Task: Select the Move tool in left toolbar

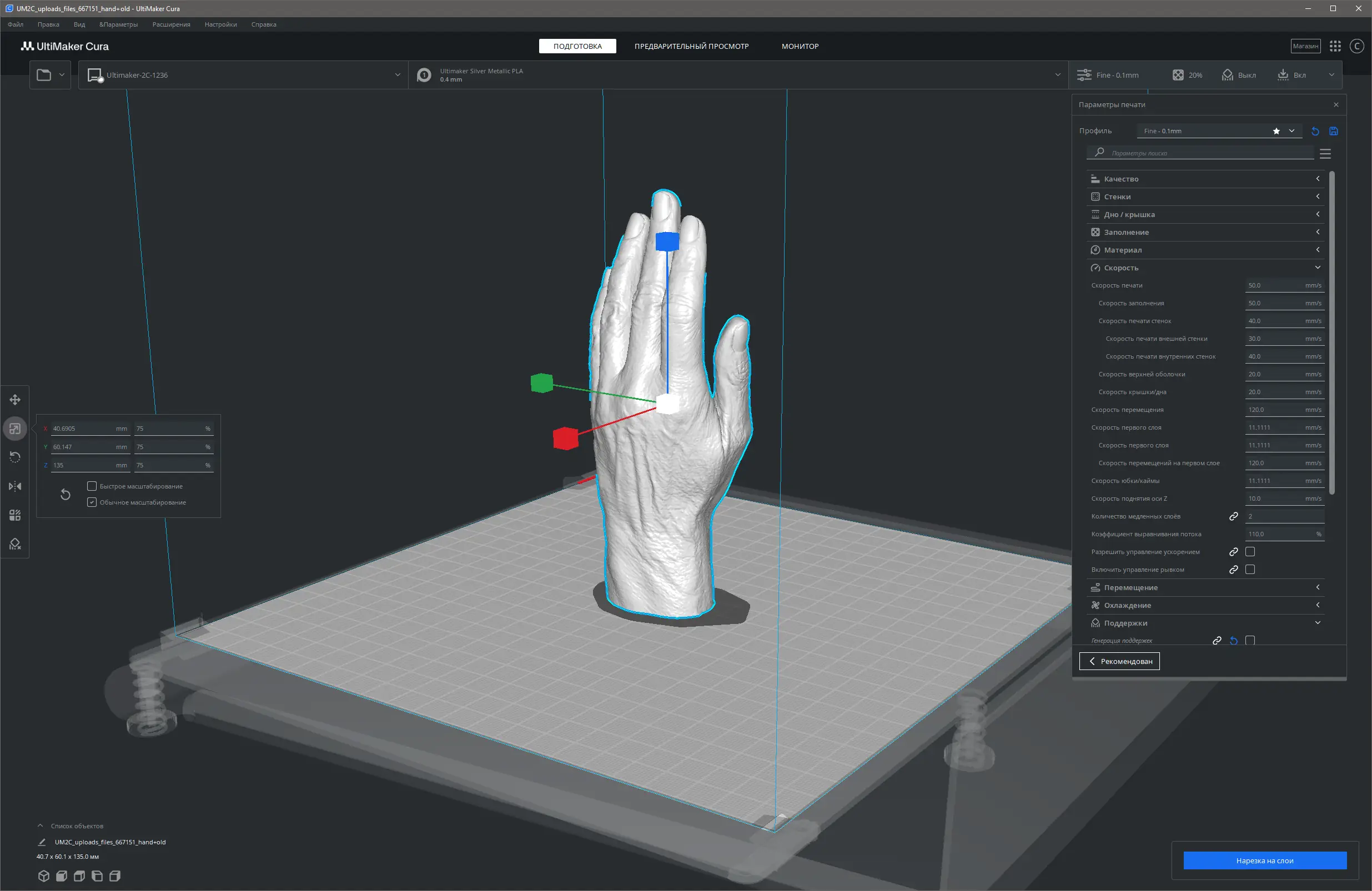Action: pyautogui.click(x=15, y=399)
